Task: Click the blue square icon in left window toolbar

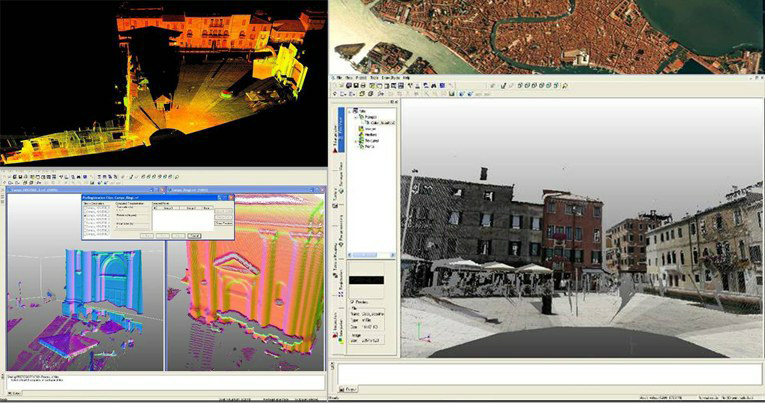Action: click(x=85, y=177)
